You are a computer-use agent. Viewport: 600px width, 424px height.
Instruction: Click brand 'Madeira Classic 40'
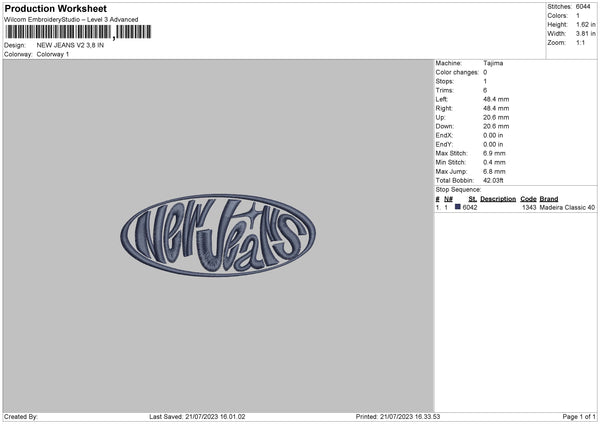(567, 207)
